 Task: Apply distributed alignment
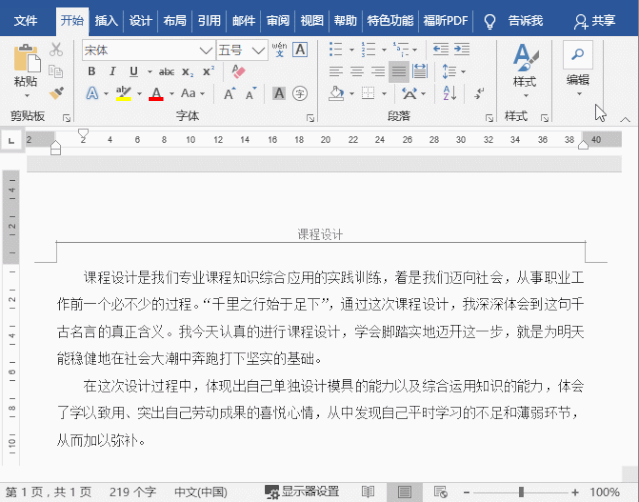pos(420,72)
